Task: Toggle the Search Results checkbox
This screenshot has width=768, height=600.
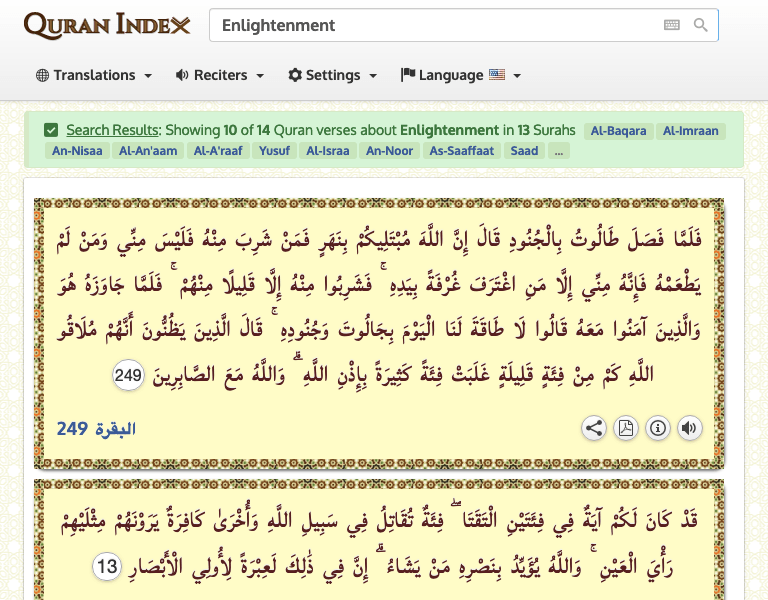Action: pos(51,130)
